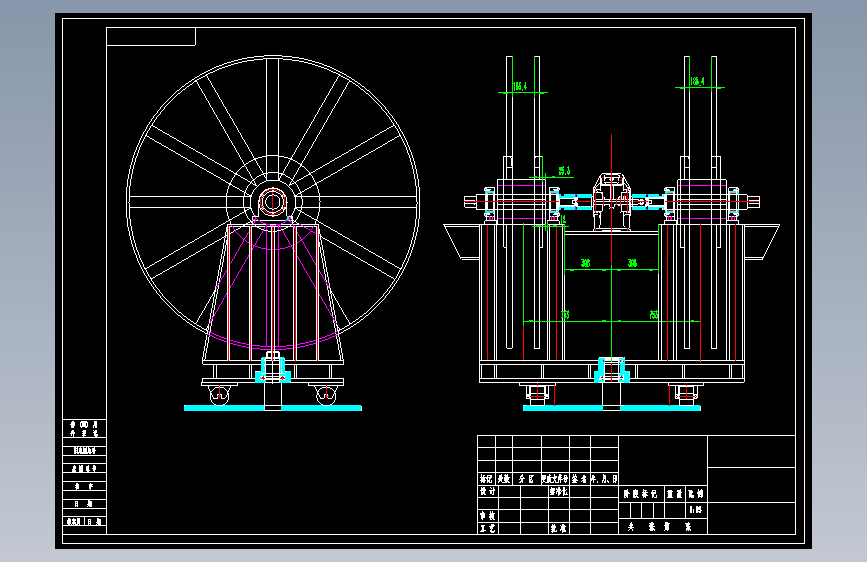Viewport: 867px width, 562px height.
Task: Click the 55.3 dimension label
Action: [x=564, y=171]
